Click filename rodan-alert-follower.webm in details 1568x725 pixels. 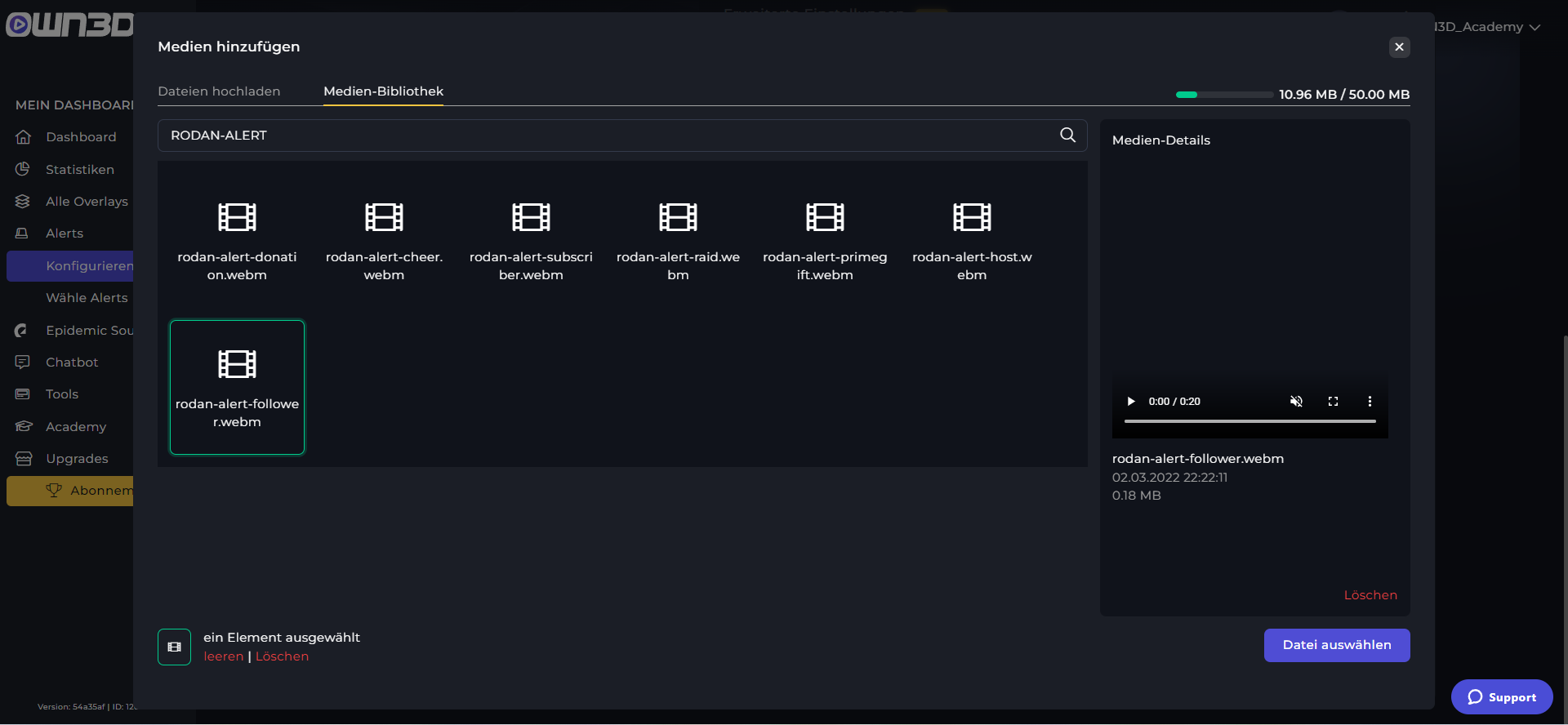[1198, 459]
